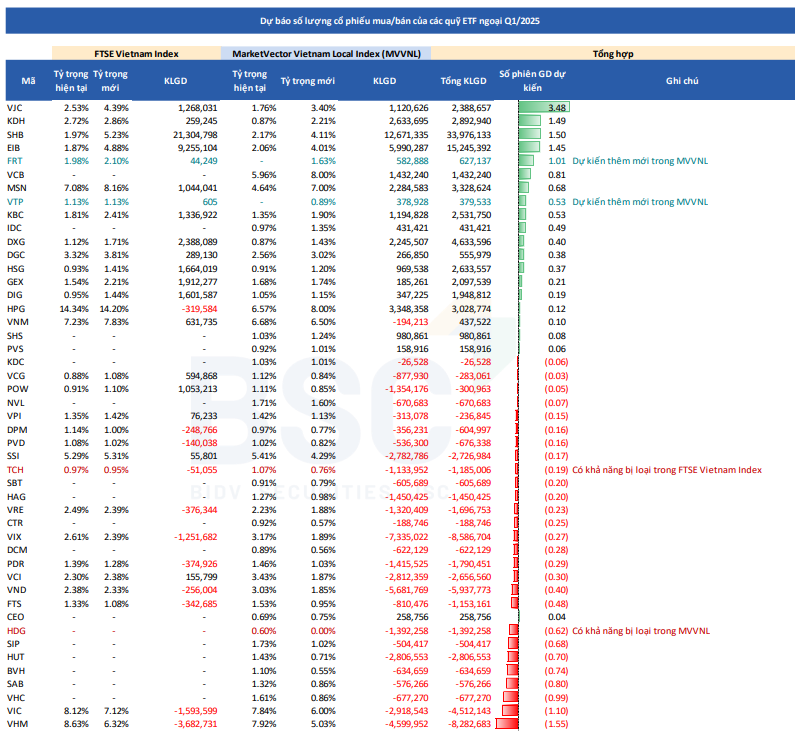Select ticker cell 'PVS'
Viewport: 797px width, 733px height.
point(15,349)
